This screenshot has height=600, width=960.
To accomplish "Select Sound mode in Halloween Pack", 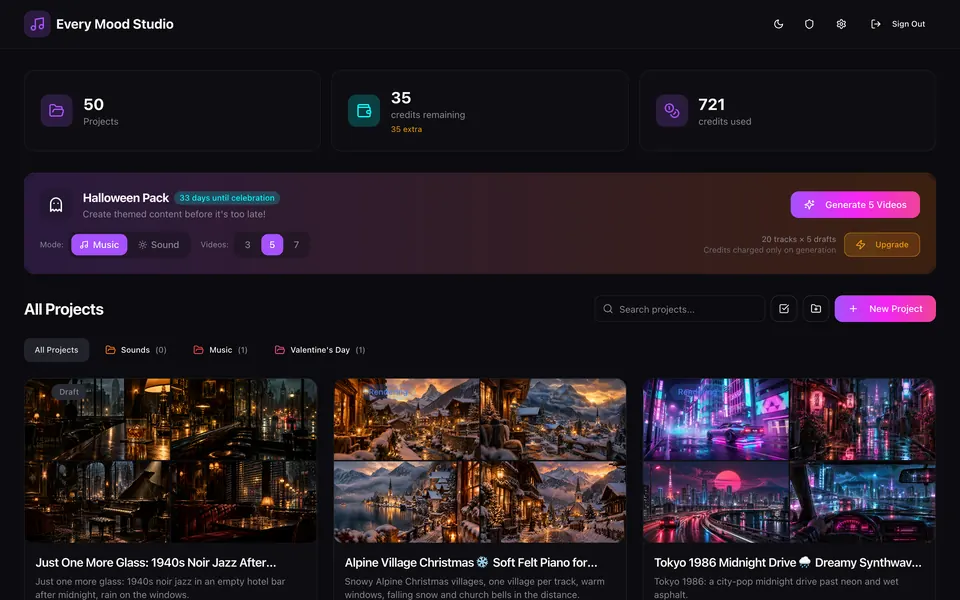I will [x=159, y=244].
